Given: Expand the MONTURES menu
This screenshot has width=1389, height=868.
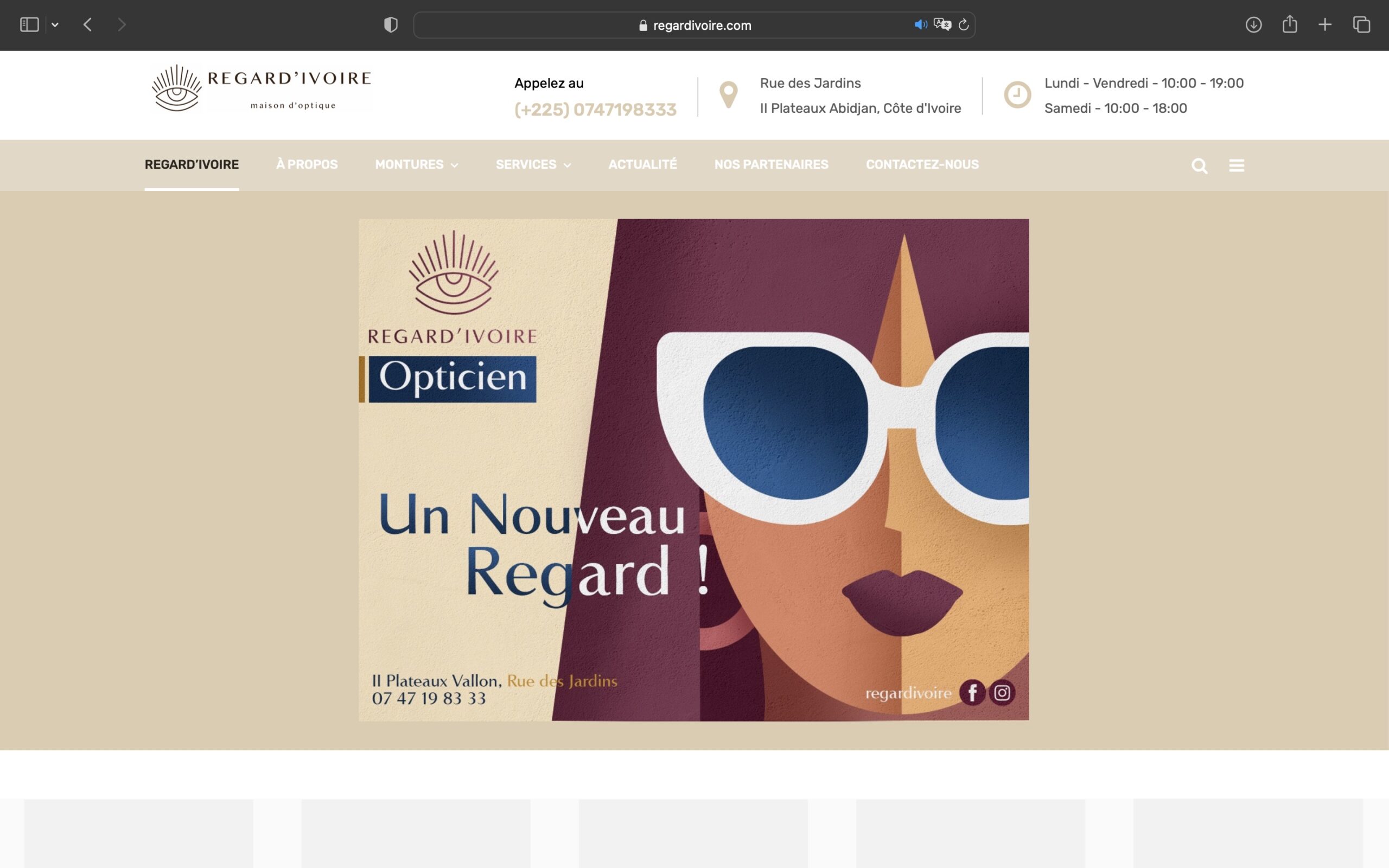Looking at the screenshot, I should pos(417,165).
